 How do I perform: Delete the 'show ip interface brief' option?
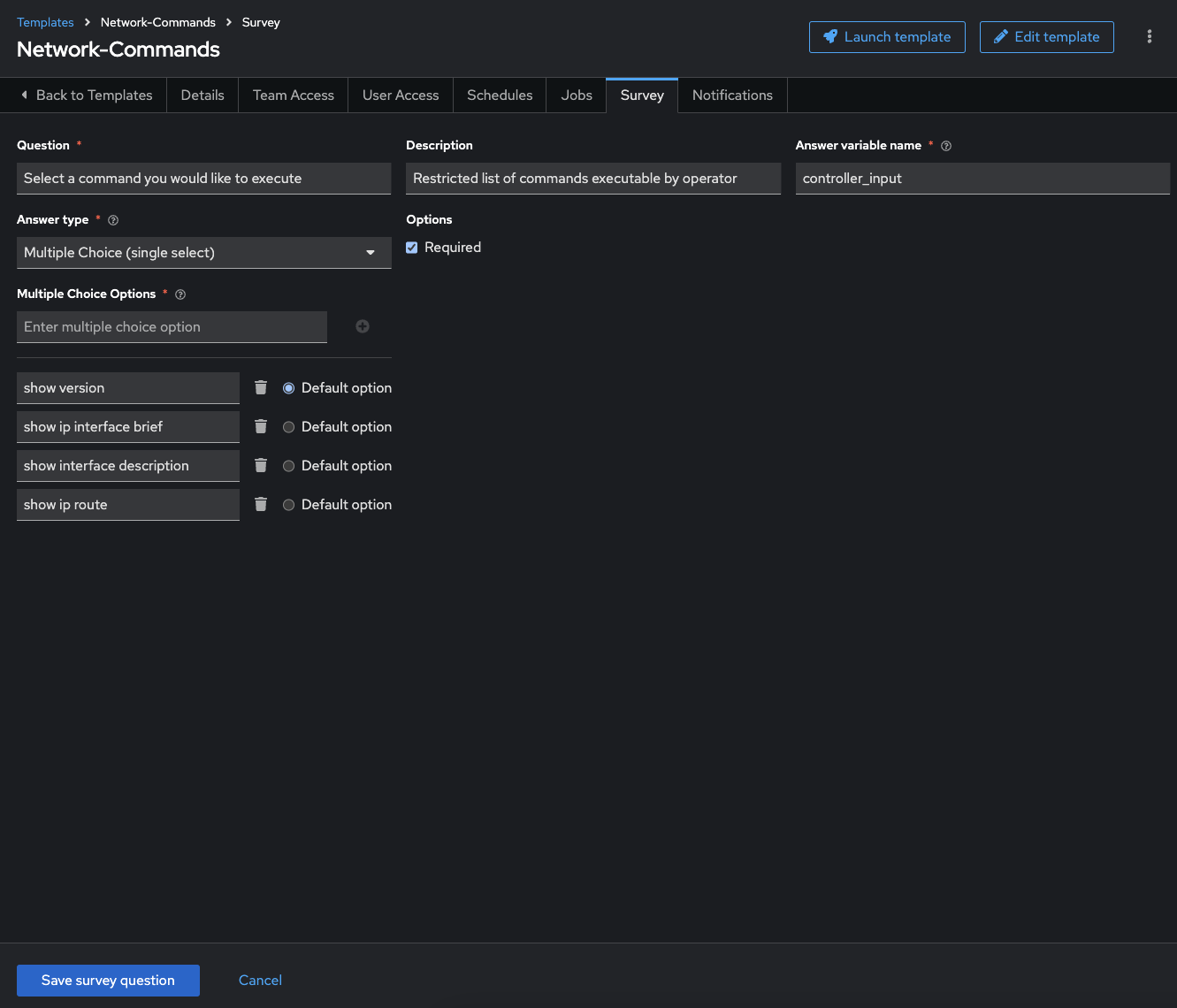(x=261, y=426)
